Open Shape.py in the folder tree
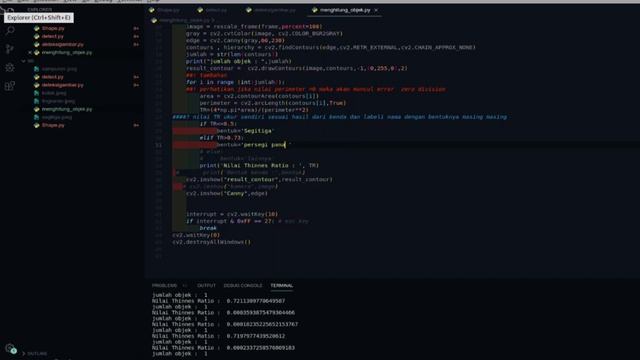640x360 pixels. [x=53, y=125]
